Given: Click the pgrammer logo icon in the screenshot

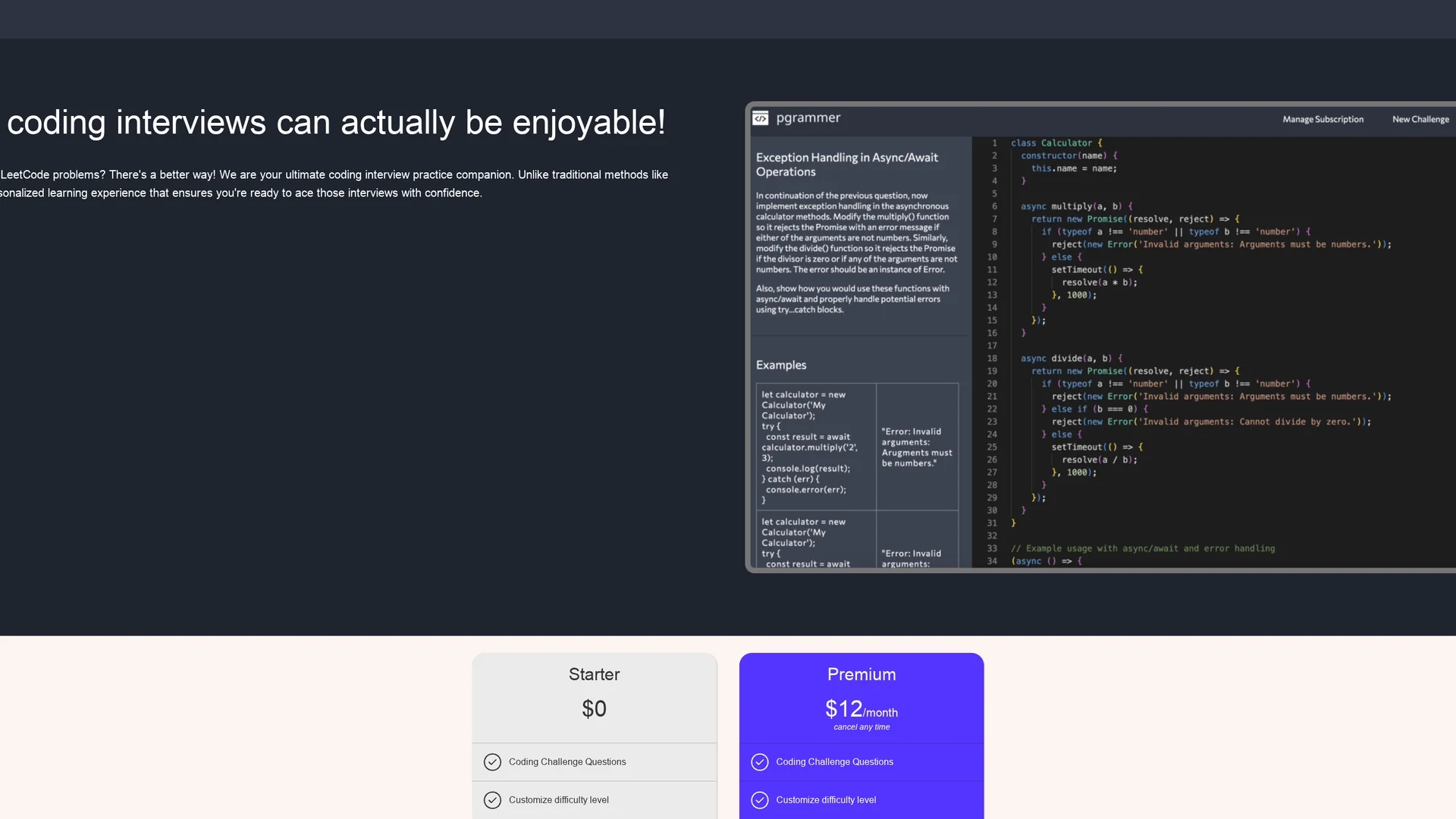Looking at the screenshot, I should pyautogui.click(x=760, y=118).
